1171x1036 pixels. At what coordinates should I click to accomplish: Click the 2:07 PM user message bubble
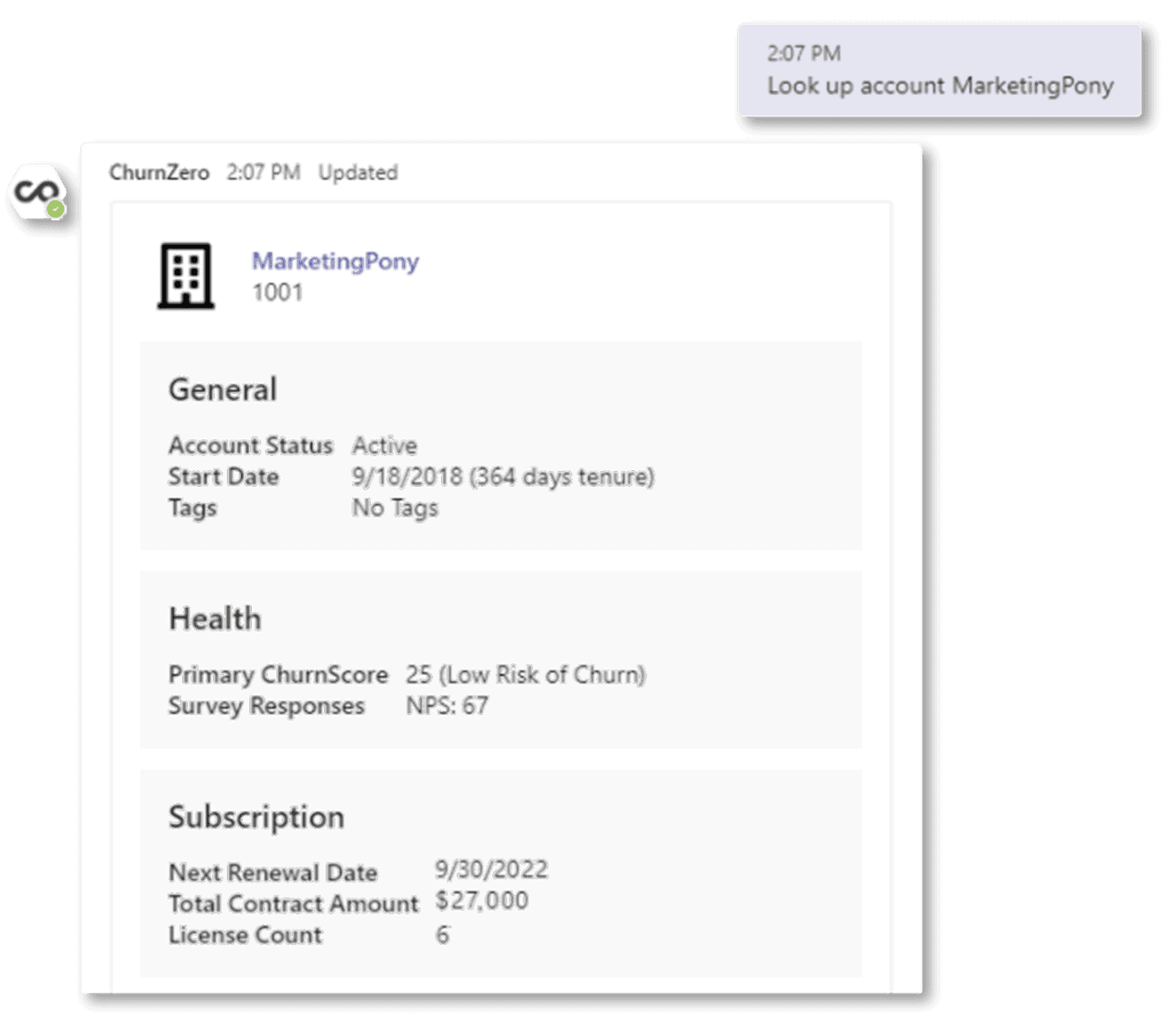(x=939, y=70)
